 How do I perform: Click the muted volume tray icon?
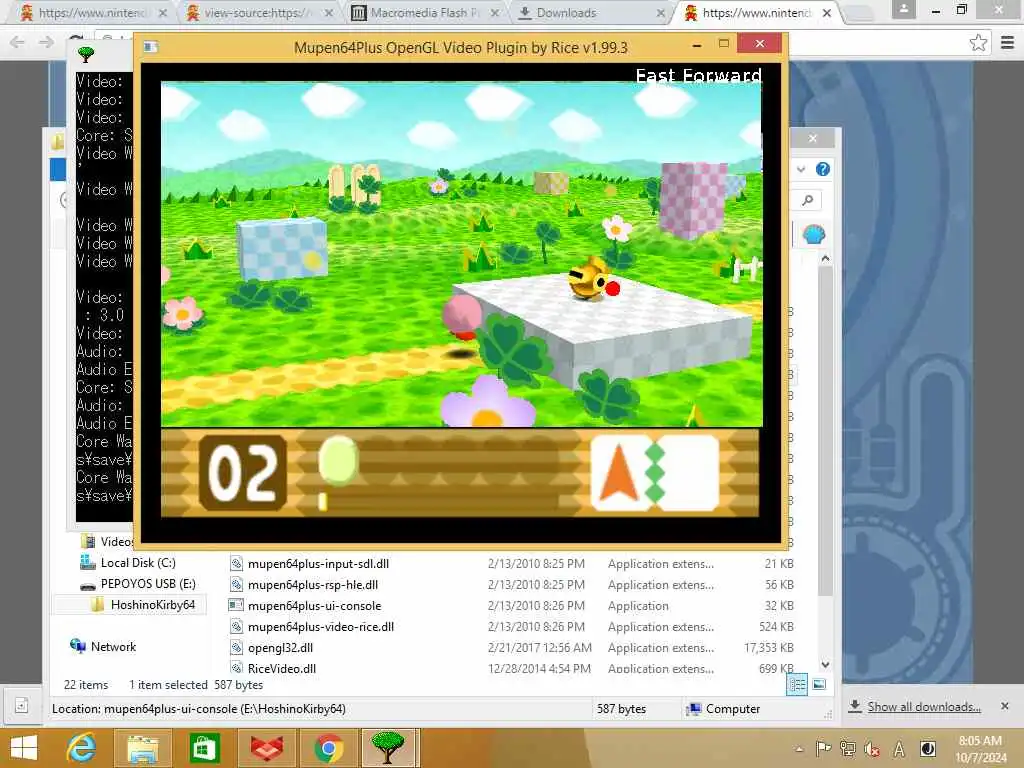pyautogui.click(x=872, y=748)
